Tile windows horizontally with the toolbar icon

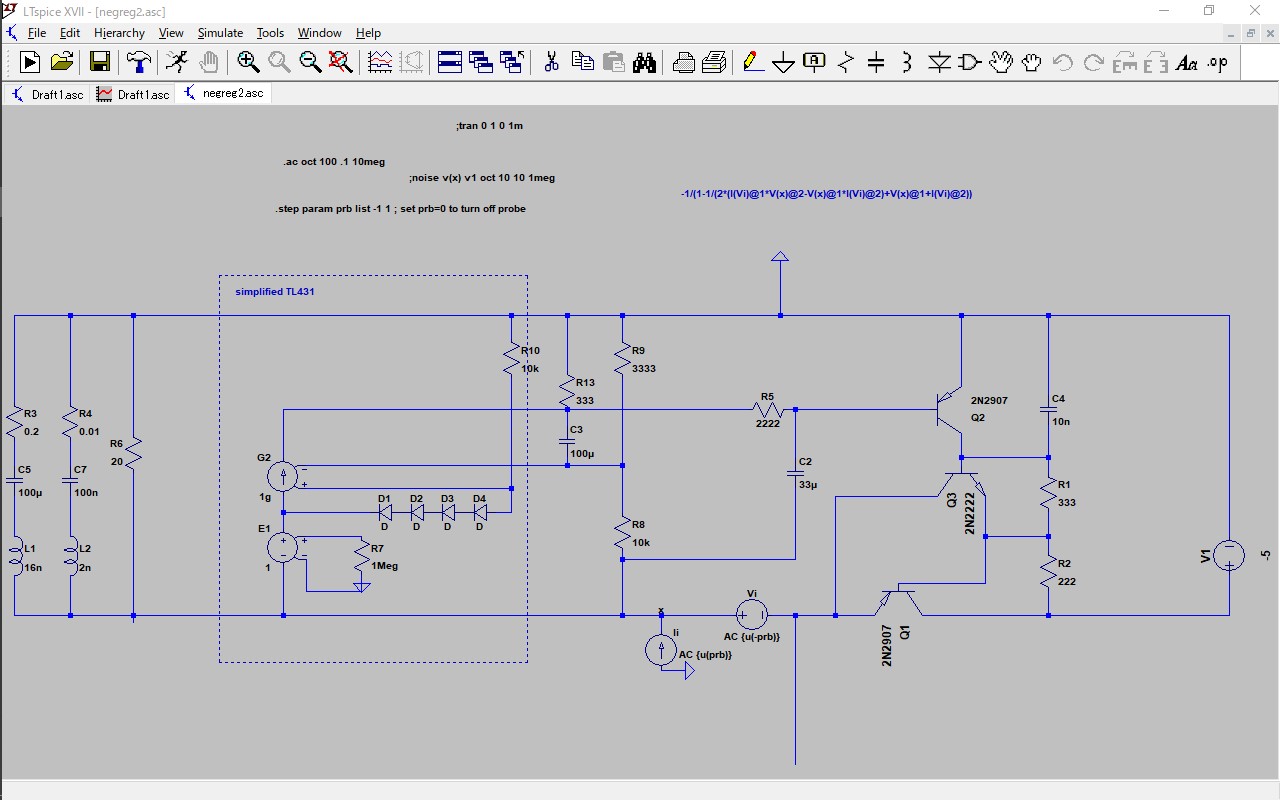coord(449,62)
